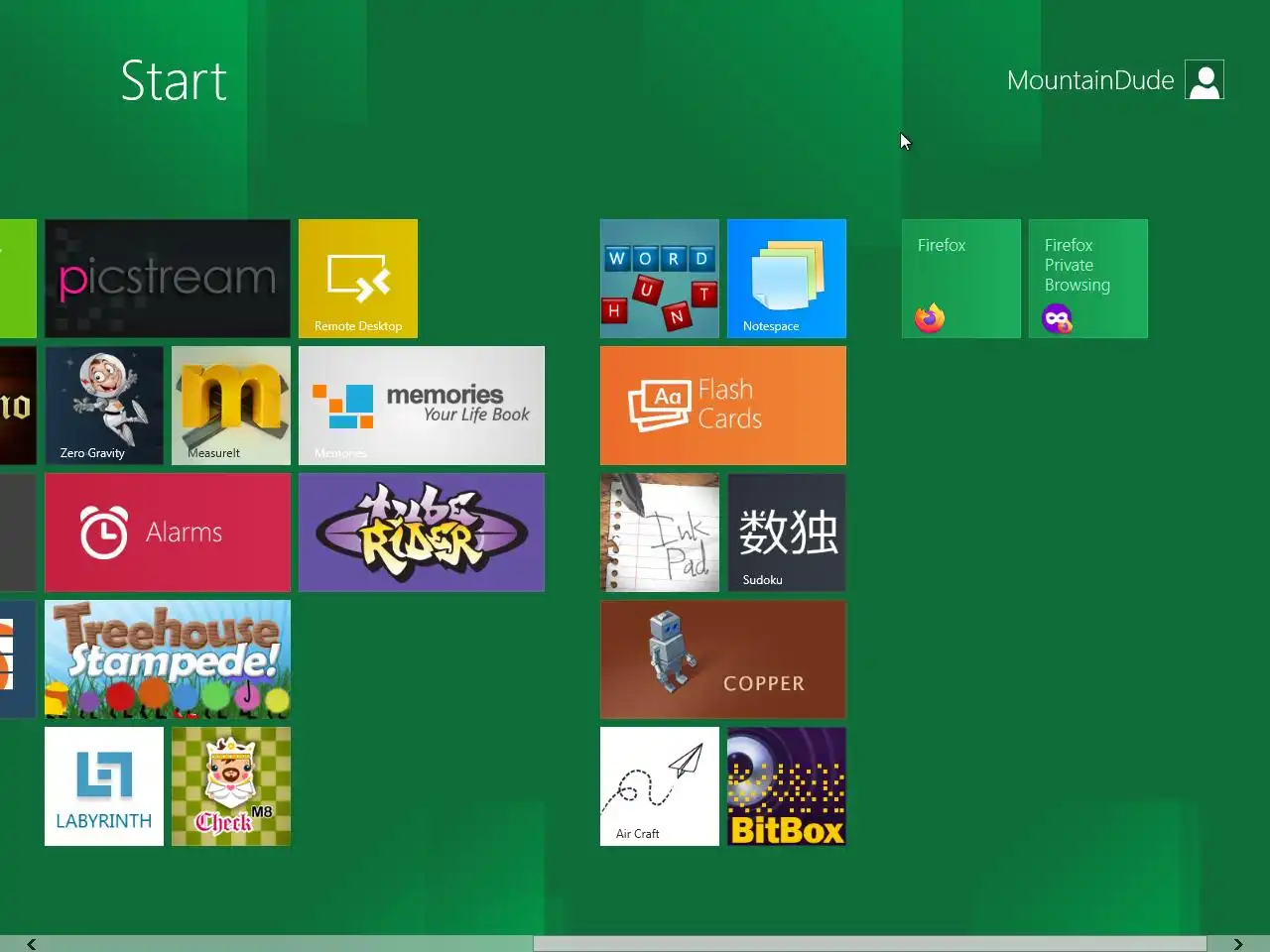This screenshot has height=952, width=1270.
Task: Click the MountainDude user avatar picture
Action: pyautogui.click(x=1205, y=80)
